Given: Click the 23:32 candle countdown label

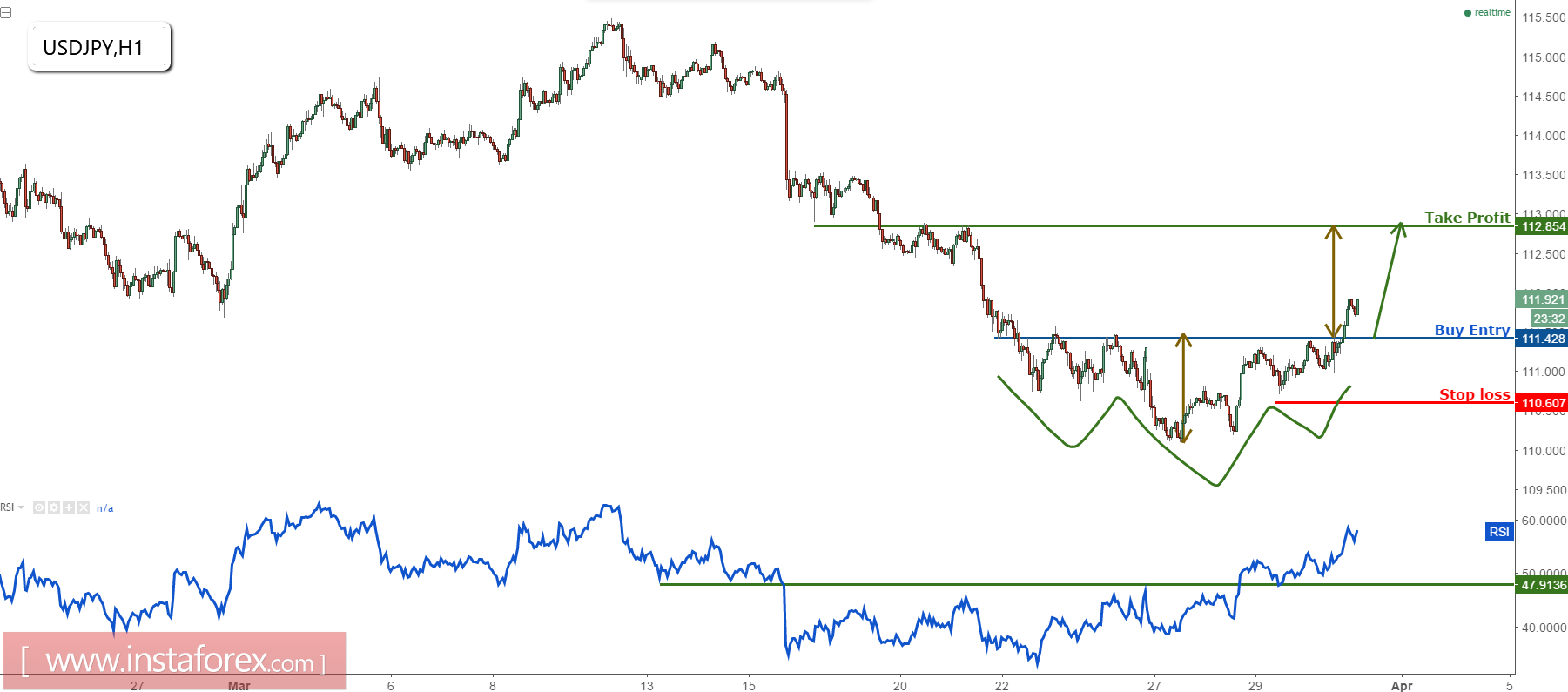Looking at the screenshot, I should [1549, 319].
